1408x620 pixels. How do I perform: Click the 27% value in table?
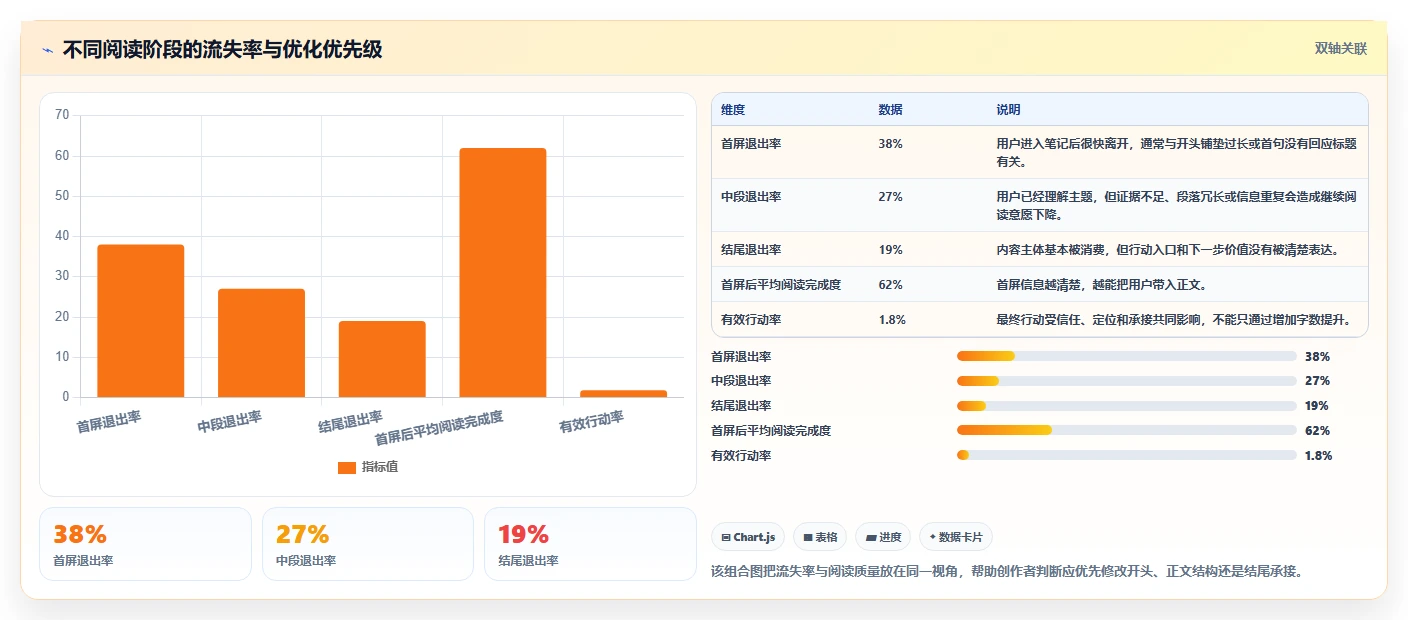click(890, 197)
